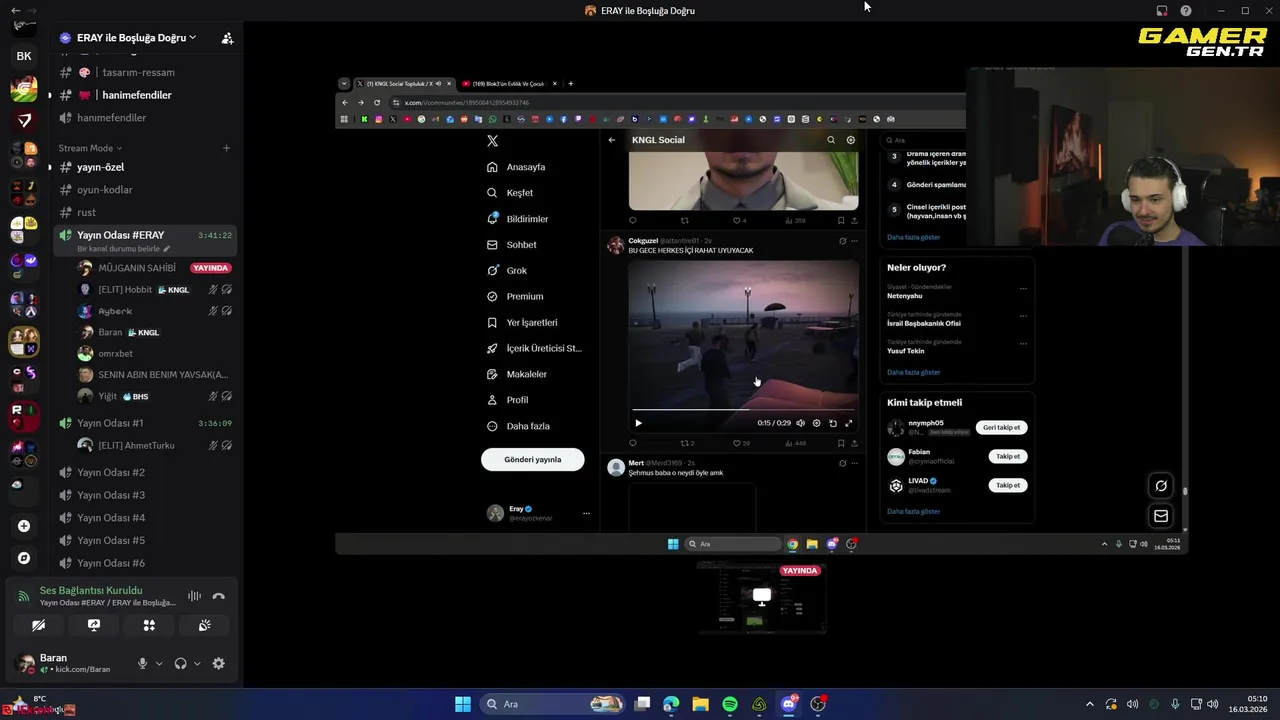Viewport: 1280px width, 720px height.
Task: Open the activities launcher icon
Action: pyautogui.click(x=149, y=625)
